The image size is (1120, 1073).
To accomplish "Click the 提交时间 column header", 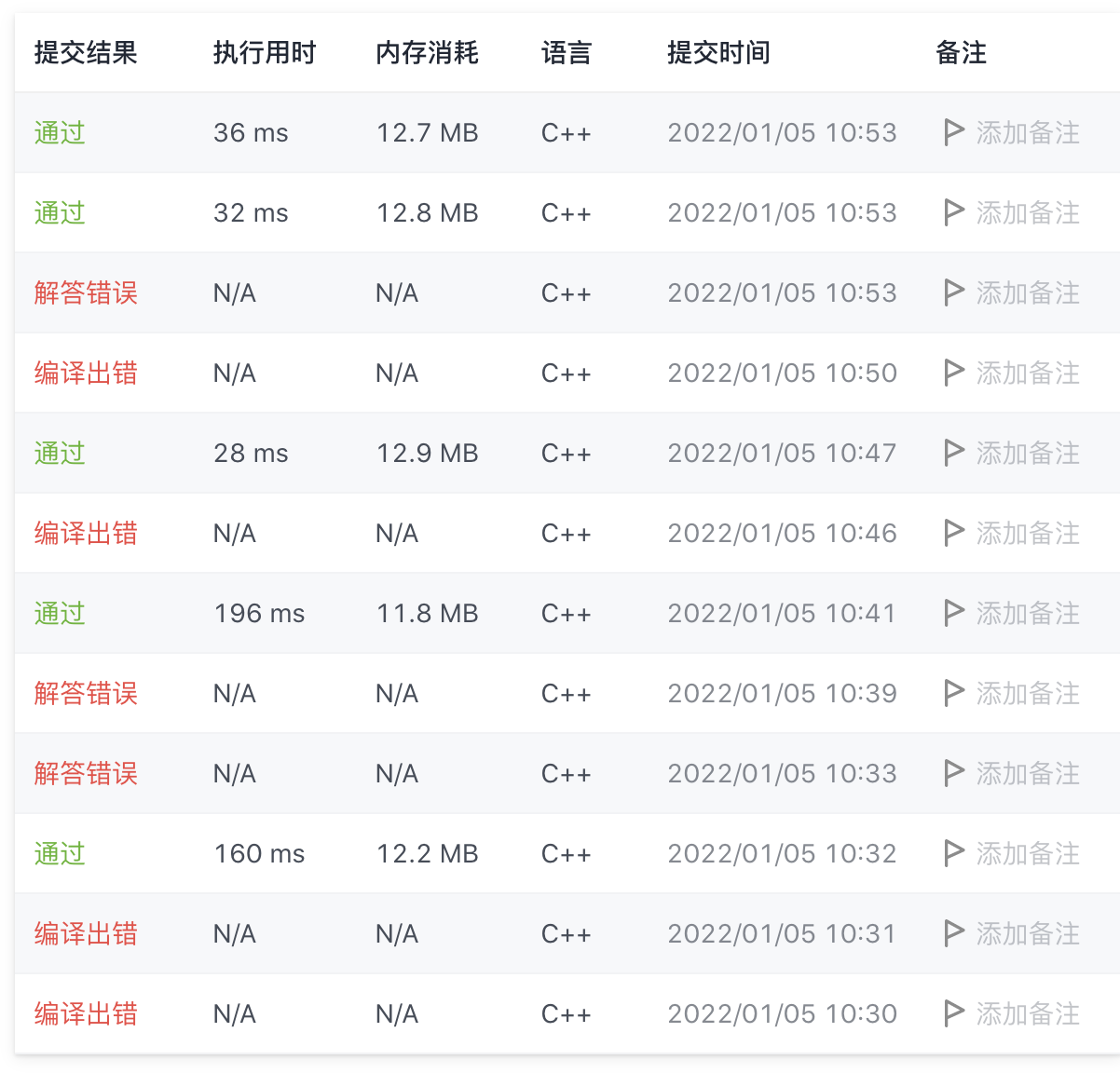I will [718, 53].
